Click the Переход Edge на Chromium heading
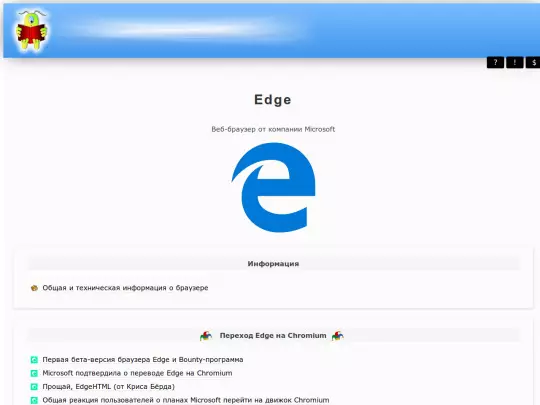This screenshot has height=405, width=540. coord(273,335)
